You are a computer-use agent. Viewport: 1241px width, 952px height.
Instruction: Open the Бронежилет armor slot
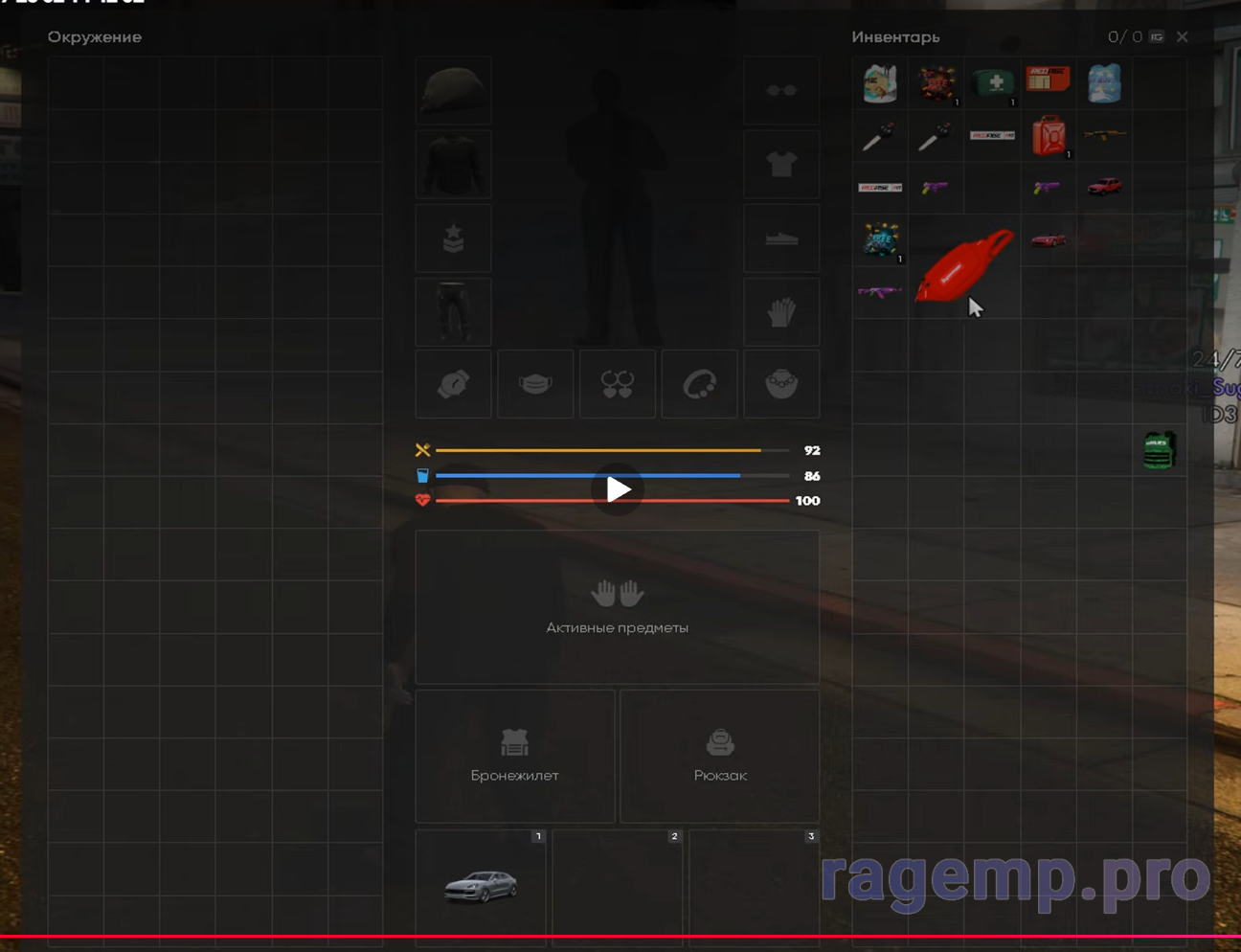(515, 756)
